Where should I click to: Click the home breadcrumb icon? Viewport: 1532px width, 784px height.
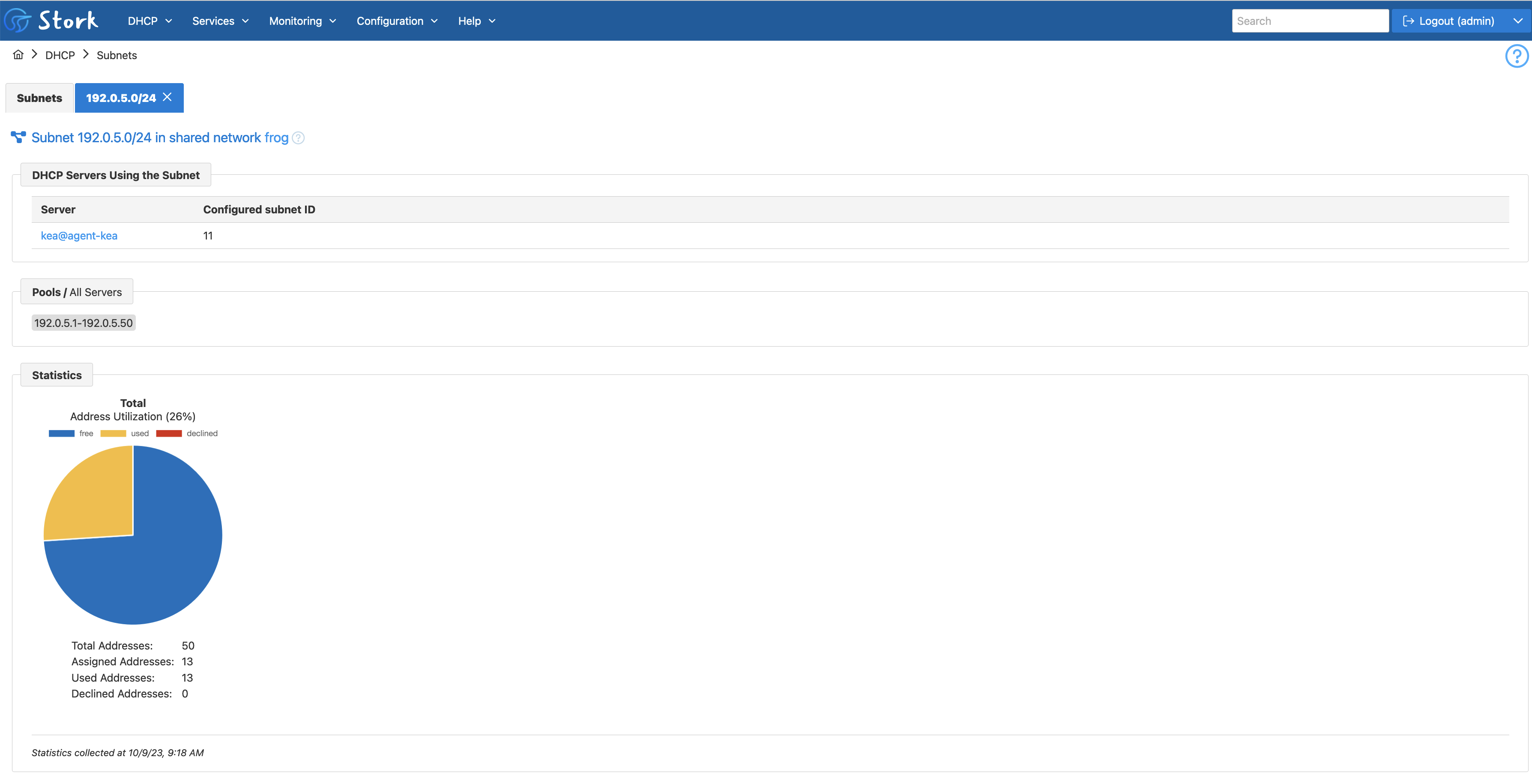(x=18, y=54)
